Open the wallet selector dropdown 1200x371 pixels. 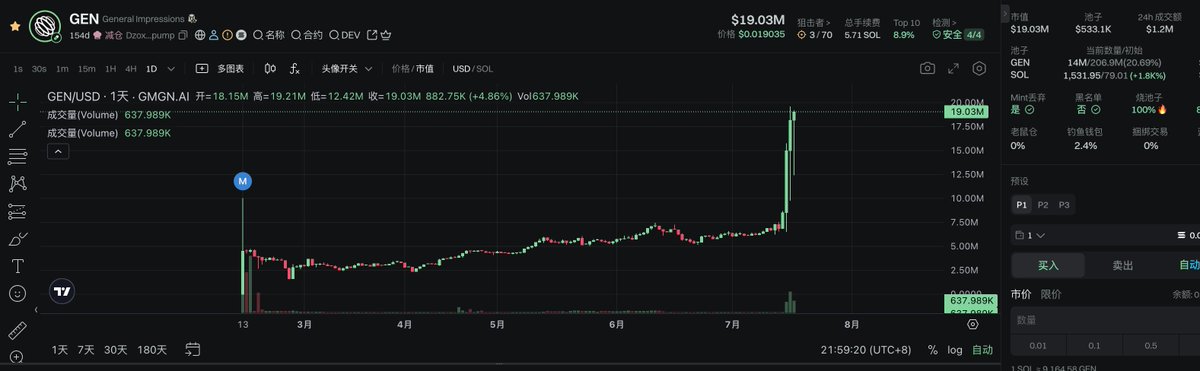tap(1029, 235)
